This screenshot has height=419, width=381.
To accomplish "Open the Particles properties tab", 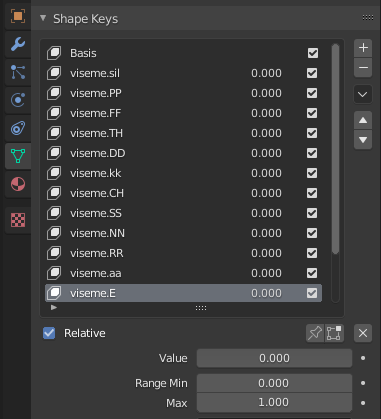I will pyautogui.click(x=18, y=72).
